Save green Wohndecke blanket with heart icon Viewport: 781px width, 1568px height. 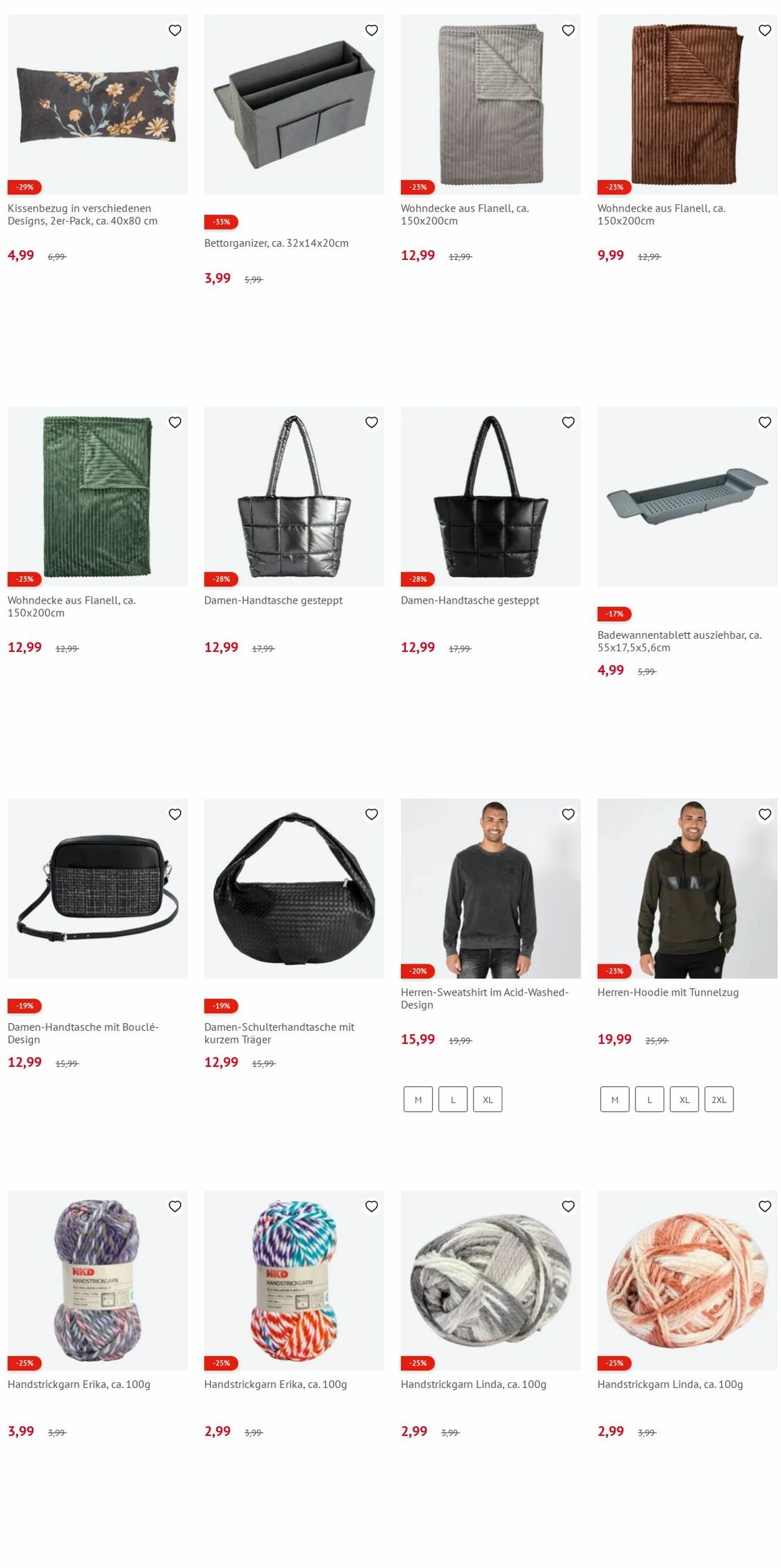click(x=175, y=422)
